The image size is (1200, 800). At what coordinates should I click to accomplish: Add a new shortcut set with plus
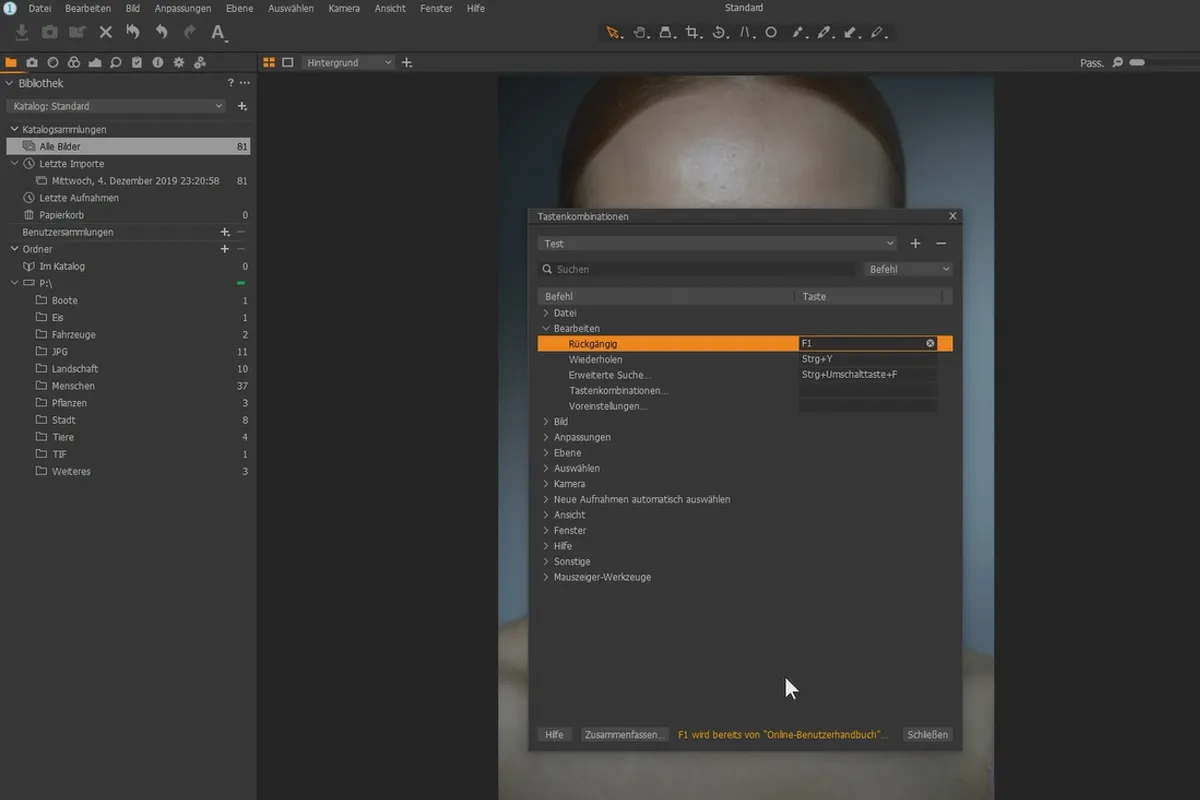click(915, 243)
